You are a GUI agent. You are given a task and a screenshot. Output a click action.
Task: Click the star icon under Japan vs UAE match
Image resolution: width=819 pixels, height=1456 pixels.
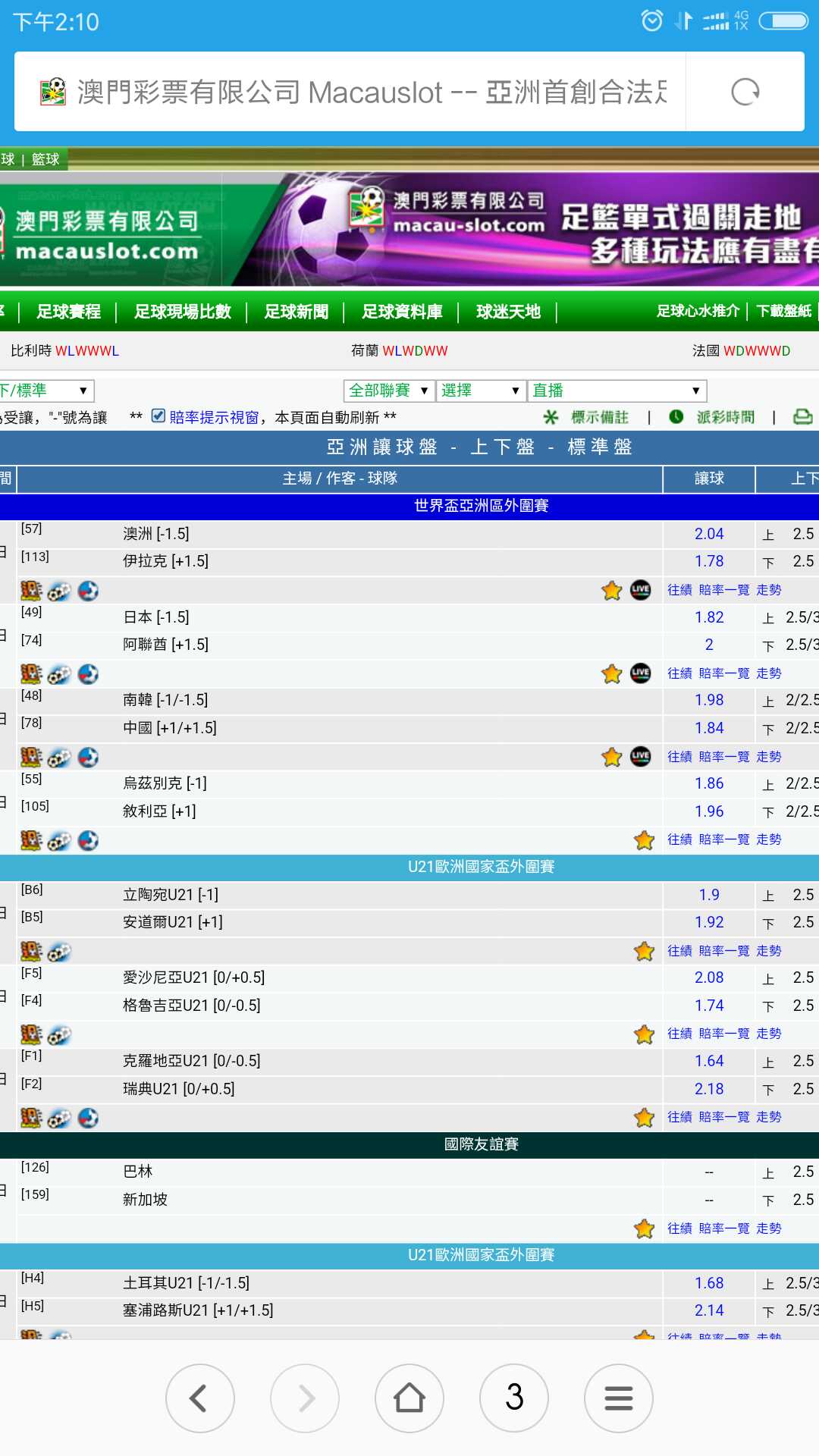611,673
